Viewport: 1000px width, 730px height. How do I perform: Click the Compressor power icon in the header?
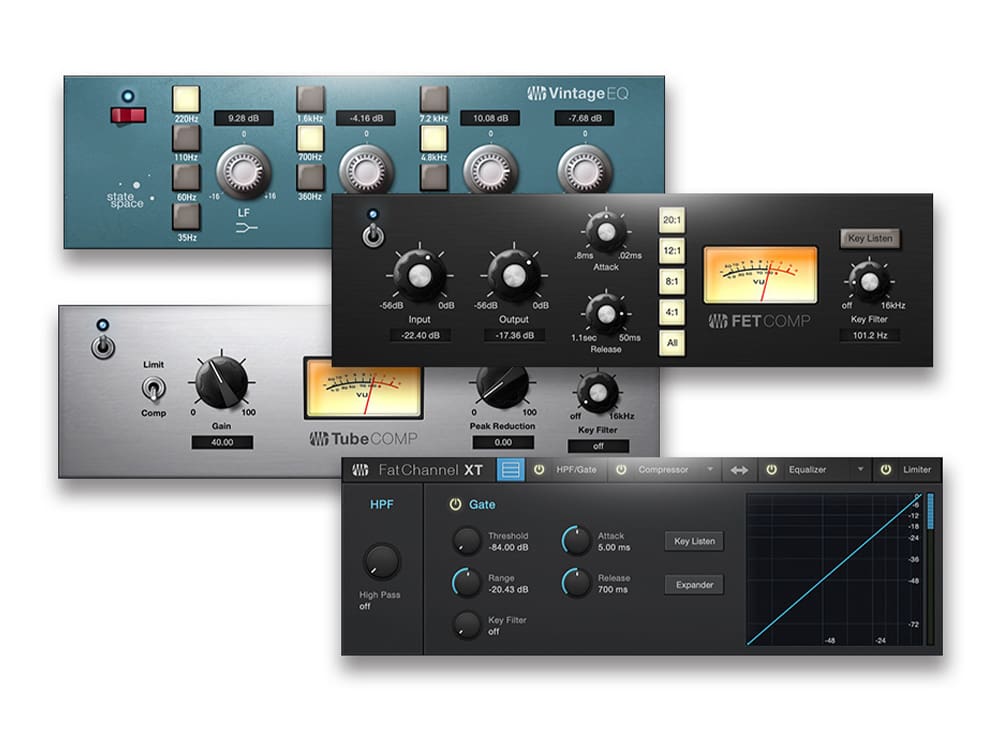(621, 470)
